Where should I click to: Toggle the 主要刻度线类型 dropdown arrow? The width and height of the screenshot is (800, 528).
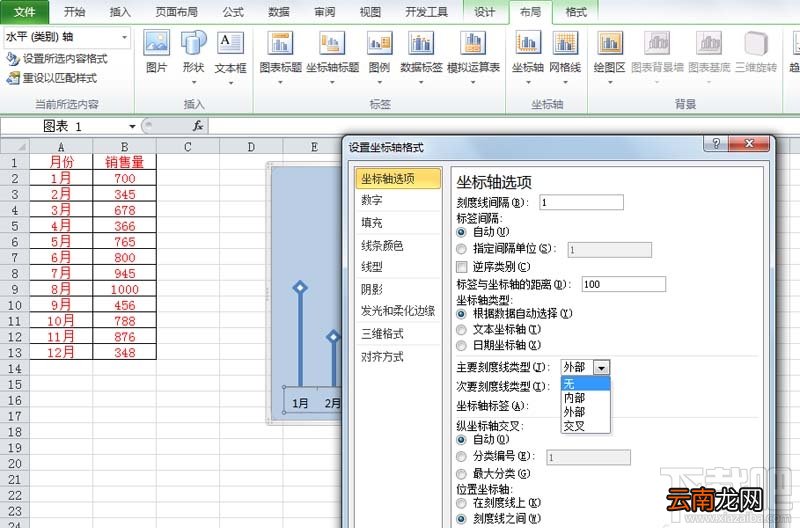(x=602, y=367)
